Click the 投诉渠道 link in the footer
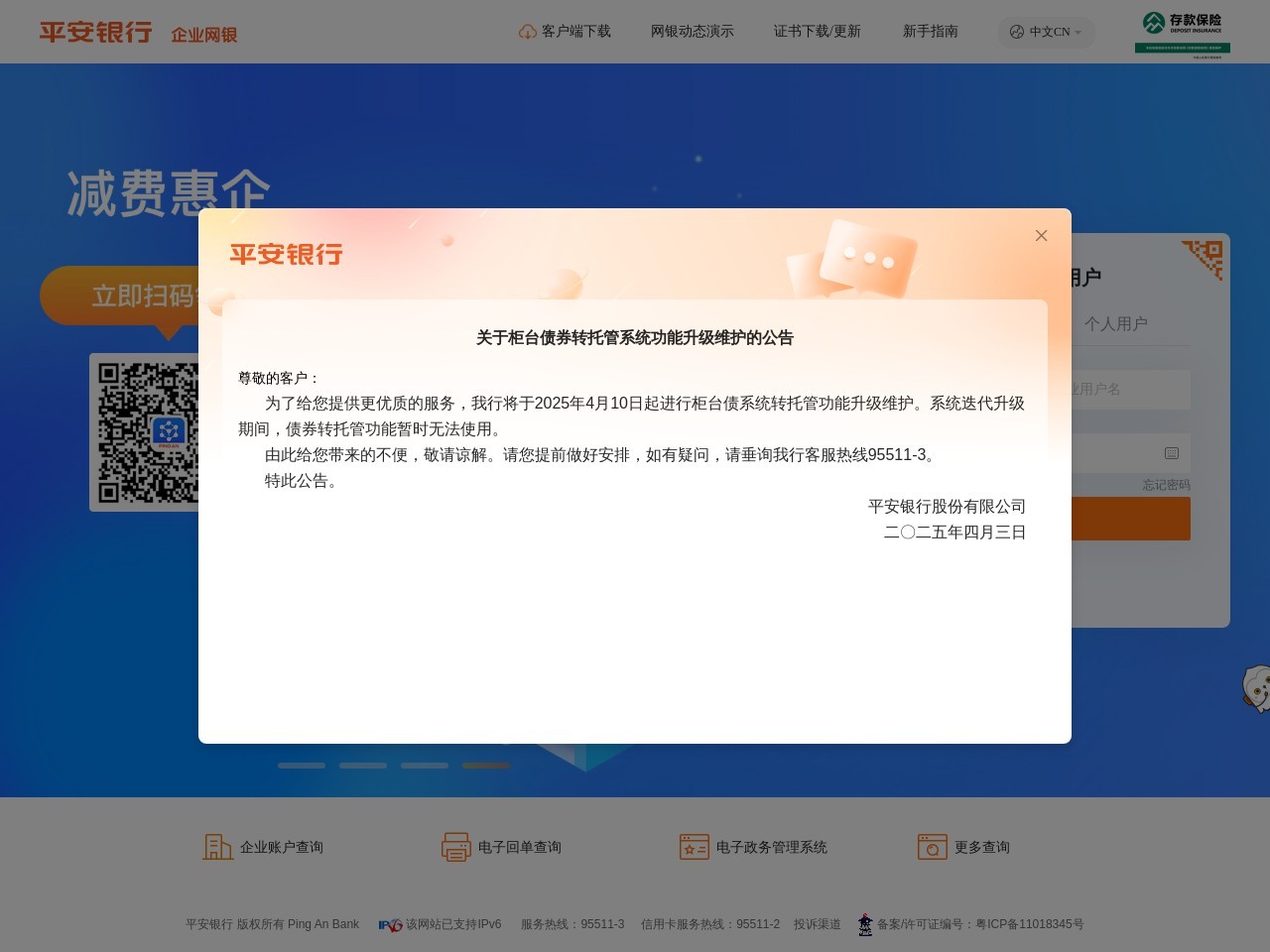The image size is (1270, 952). (816, 923)
